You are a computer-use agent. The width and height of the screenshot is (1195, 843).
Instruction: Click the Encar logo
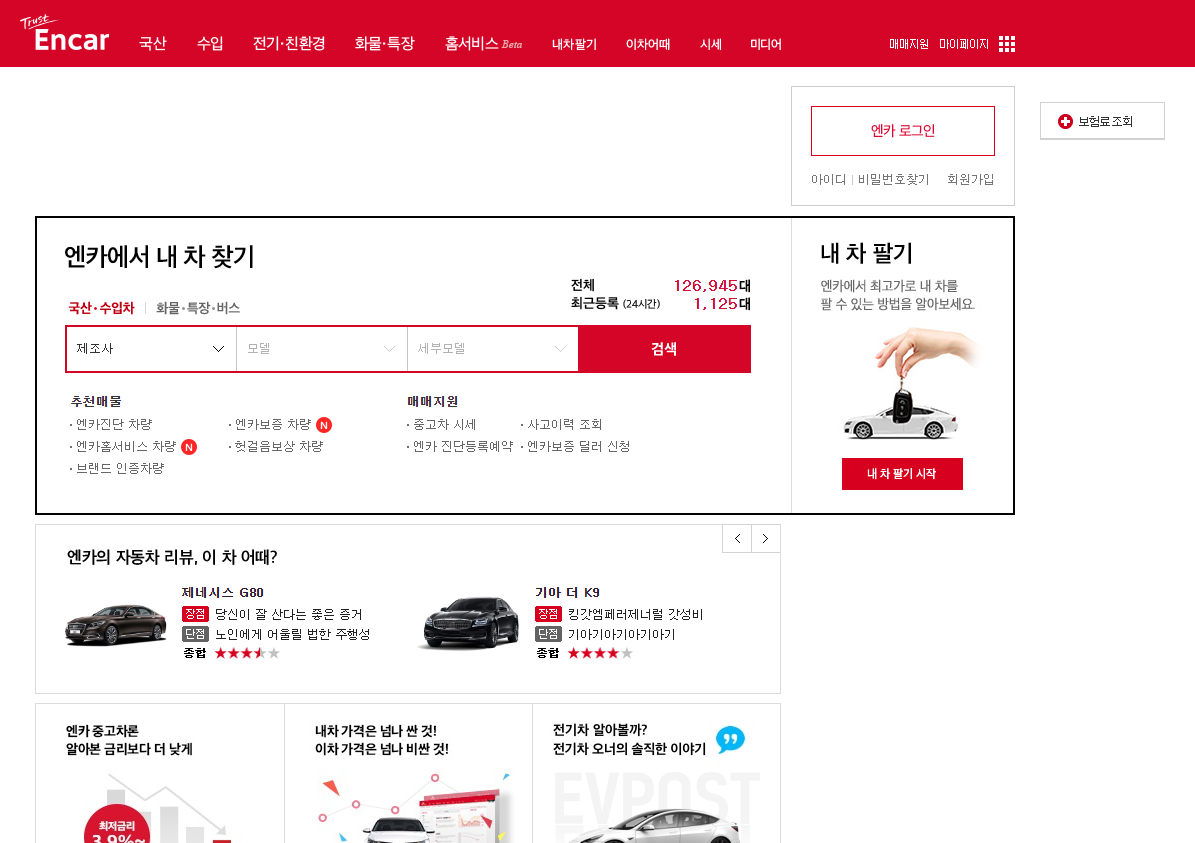(x=66, y=34)
